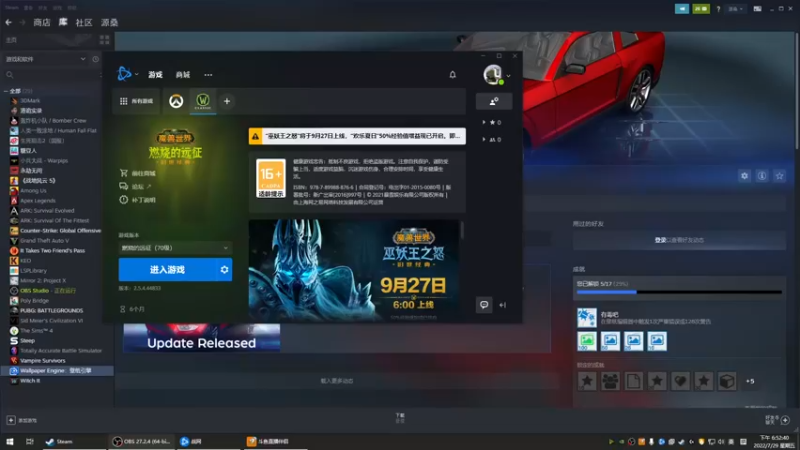Image resolution: width=800 pixels, height=450 pixels.
Task: Click the achievements progress bar in Steam
Action: [679, 292]
